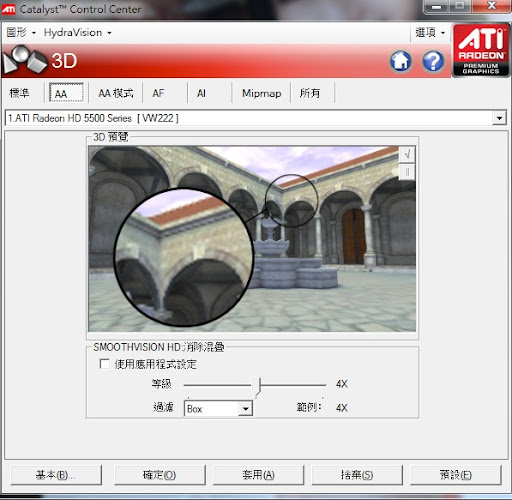512x500 pixels.
Task: Minimize the Catalyst Control Center window
Action: 437,6
